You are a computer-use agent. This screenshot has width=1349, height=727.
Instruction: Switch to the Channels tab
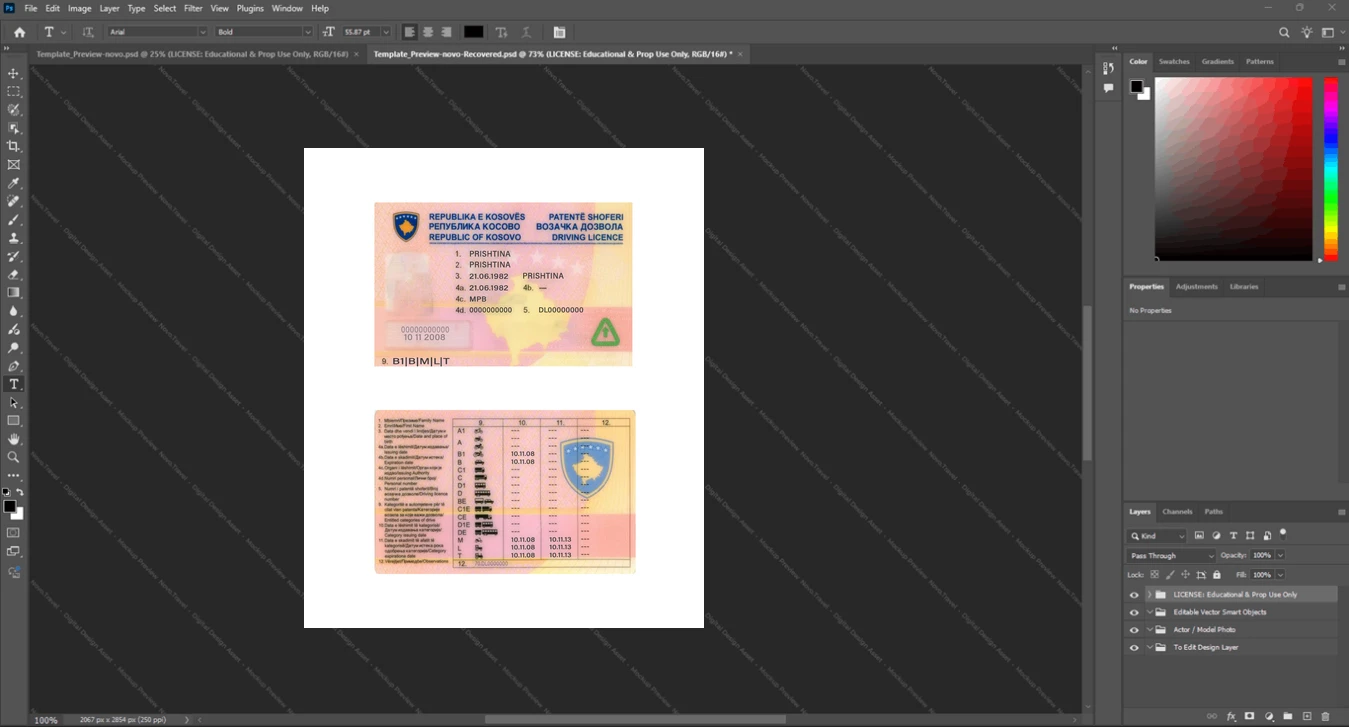tap(1177, 511)
